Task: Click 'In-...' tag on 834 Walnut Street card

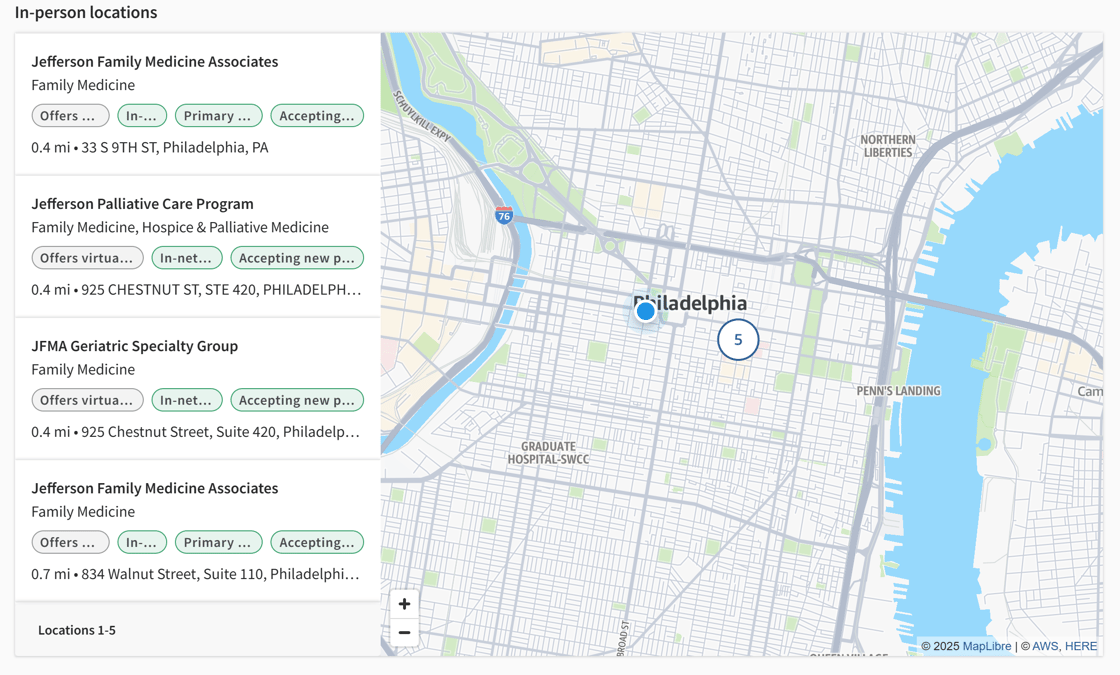Action: [142, 542]
